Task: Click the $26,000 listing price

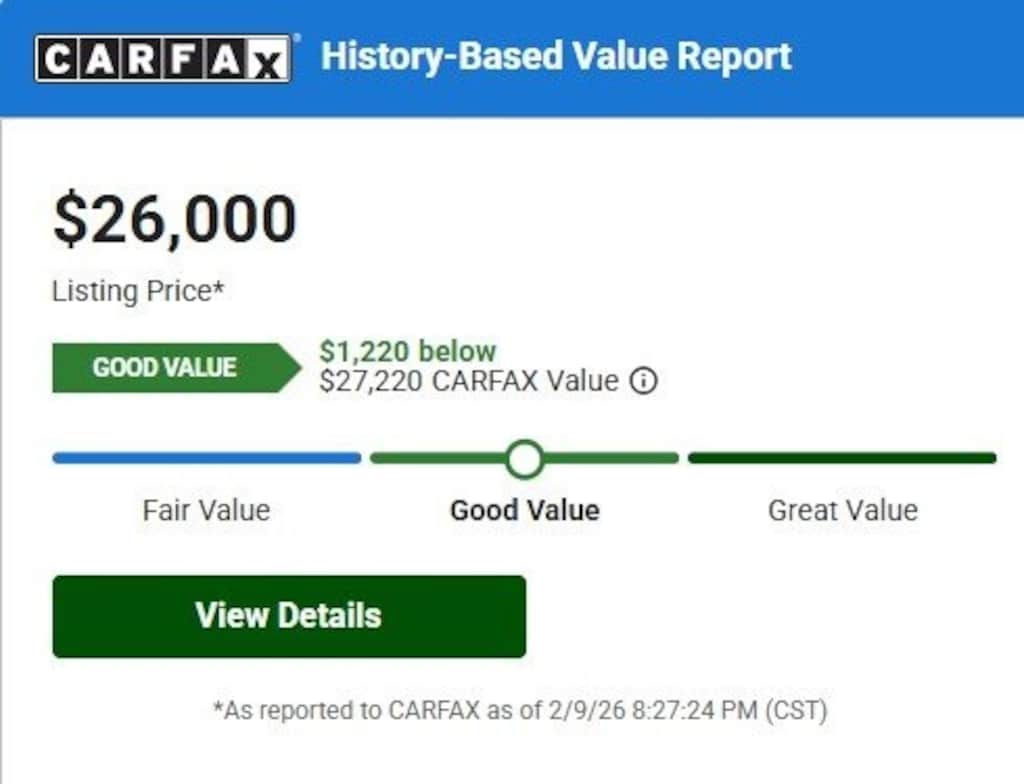Action: click(175, 219)
